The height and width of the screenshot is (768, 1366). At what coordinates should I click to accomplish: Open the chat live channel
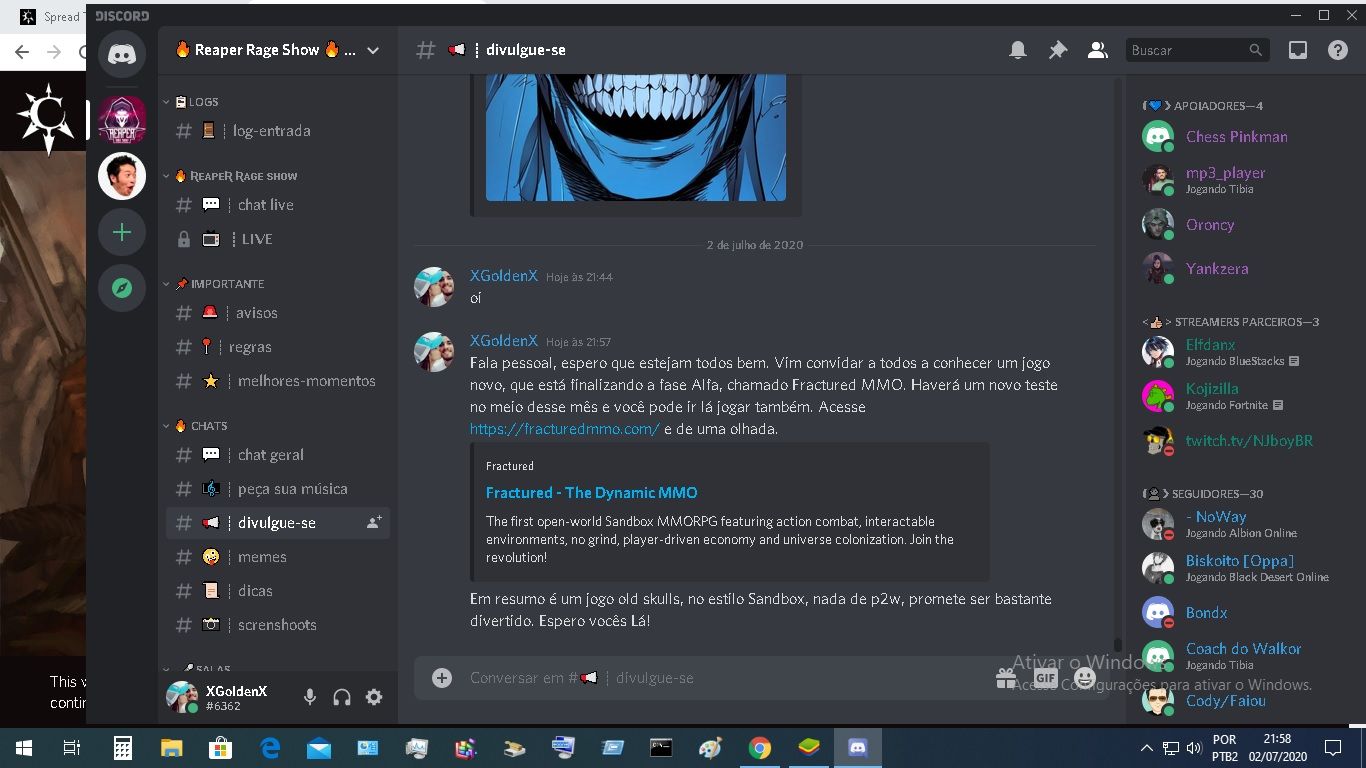pyautogui.click(x=278, y=205)
